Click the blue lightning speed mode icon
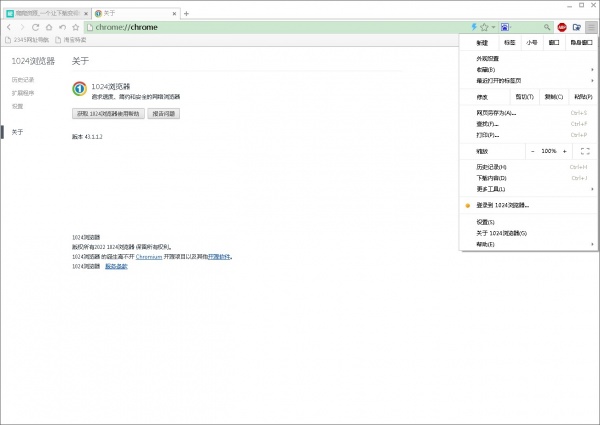The width and height of the screenshot is (600, 425). tap(474, 27)
